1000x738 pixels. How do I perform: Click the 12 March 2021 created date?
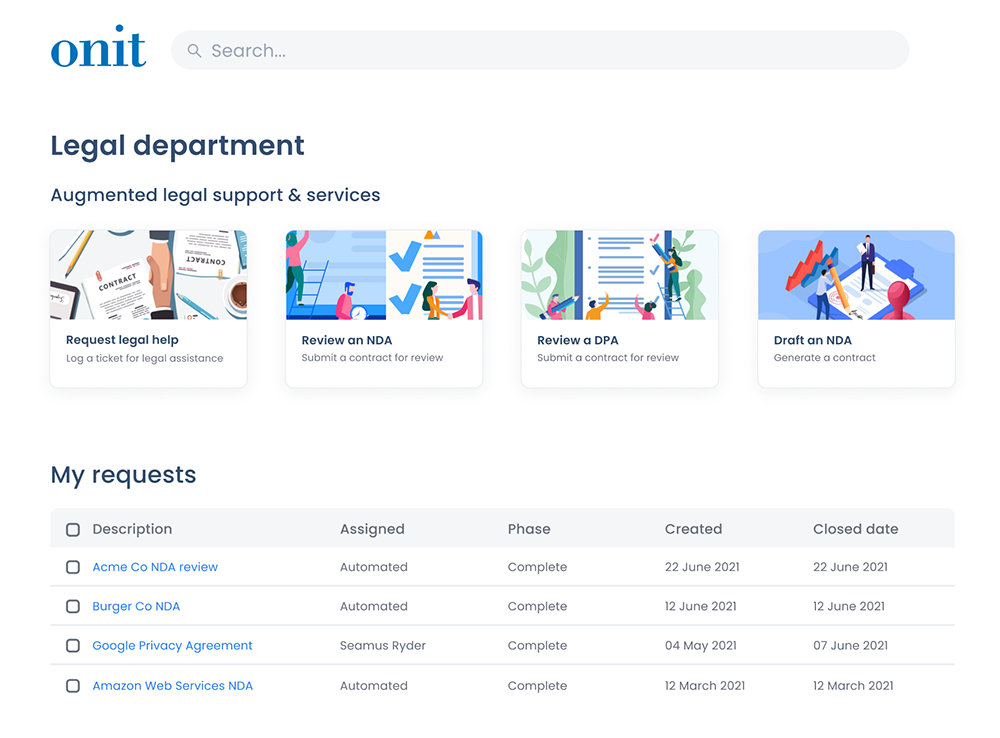click(x=705, y=686)
